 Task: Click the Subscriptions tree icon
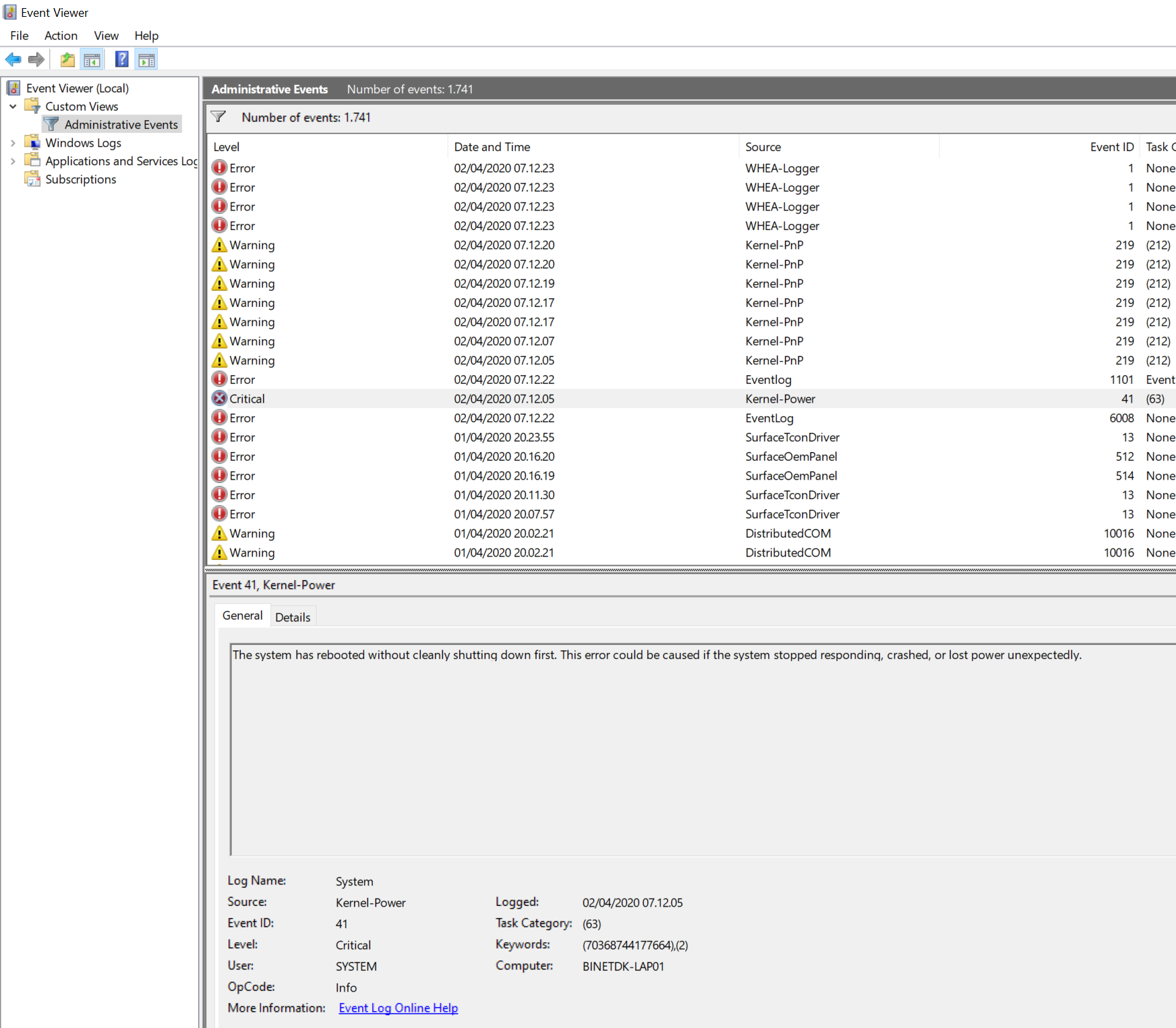(32, 179)
